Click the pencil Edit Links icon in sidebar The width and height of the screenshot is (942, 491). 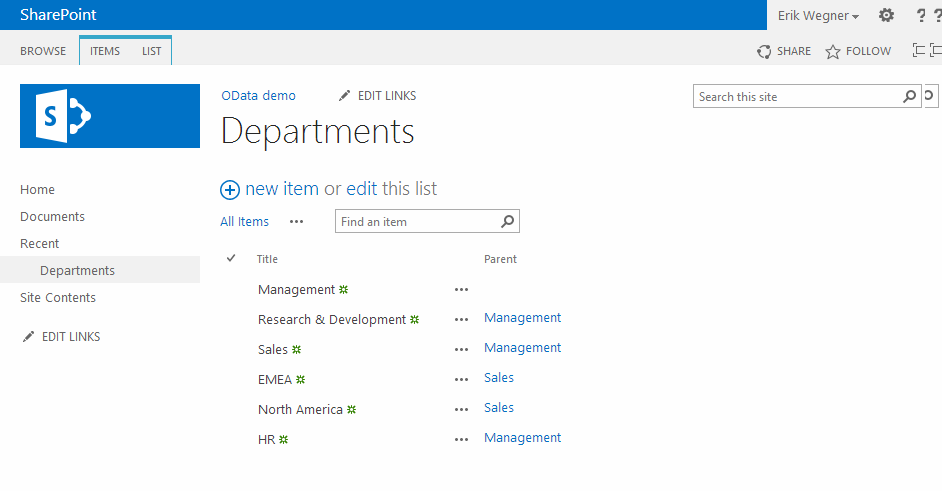[29, 337]
